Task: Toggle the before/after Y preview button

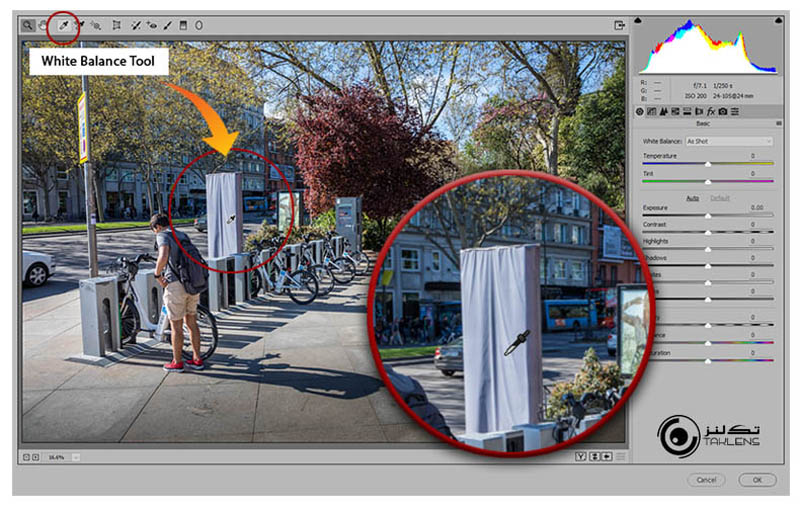Action: pyautogui.click(x=579, y=457)
